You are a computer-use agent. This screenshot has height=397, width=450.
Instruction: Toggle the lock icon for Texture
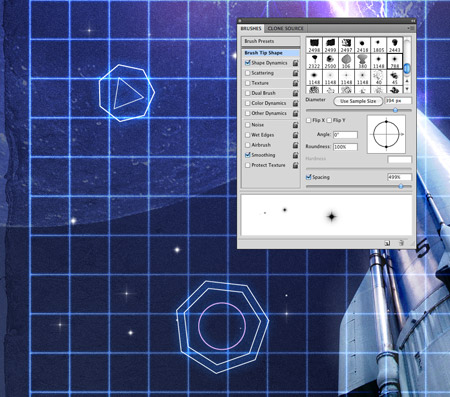(x=295, y=83)
